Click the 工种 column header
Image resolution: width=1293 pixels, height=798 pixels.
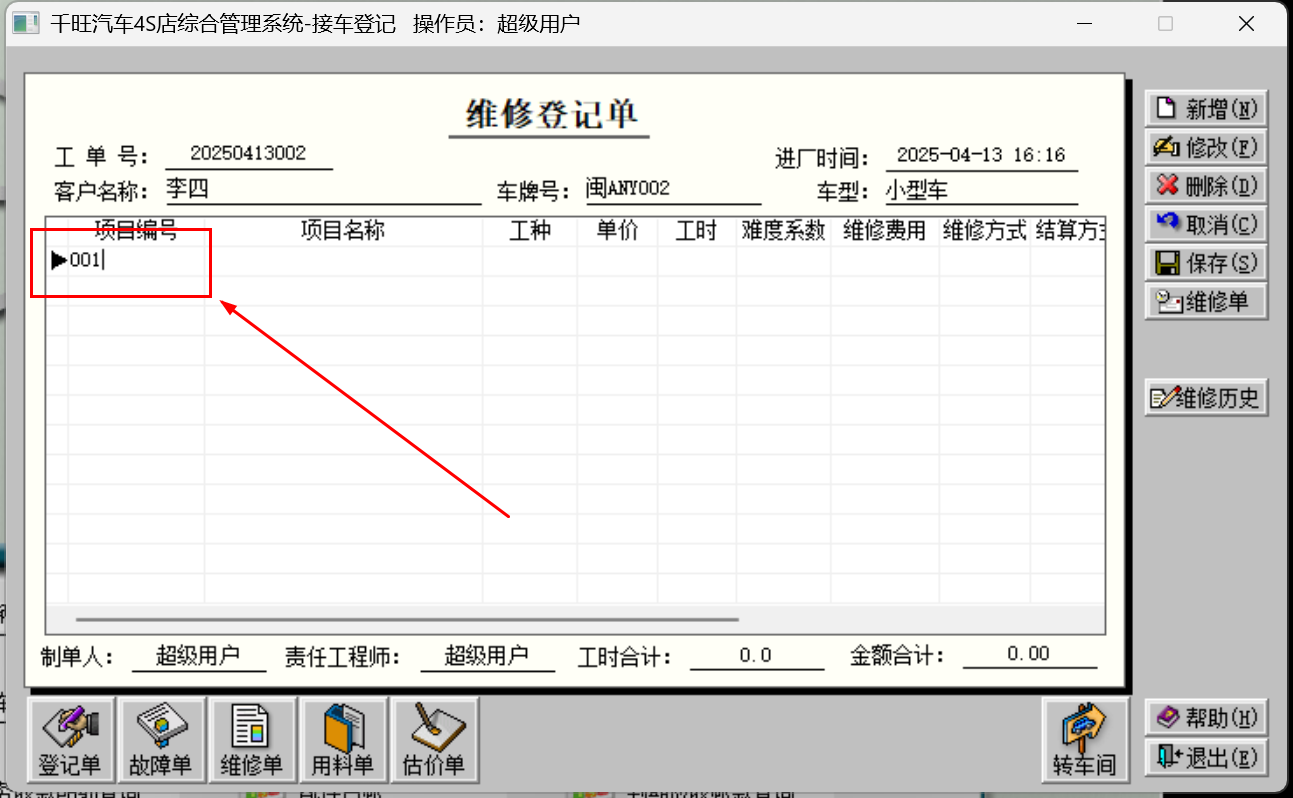(530, 231)
